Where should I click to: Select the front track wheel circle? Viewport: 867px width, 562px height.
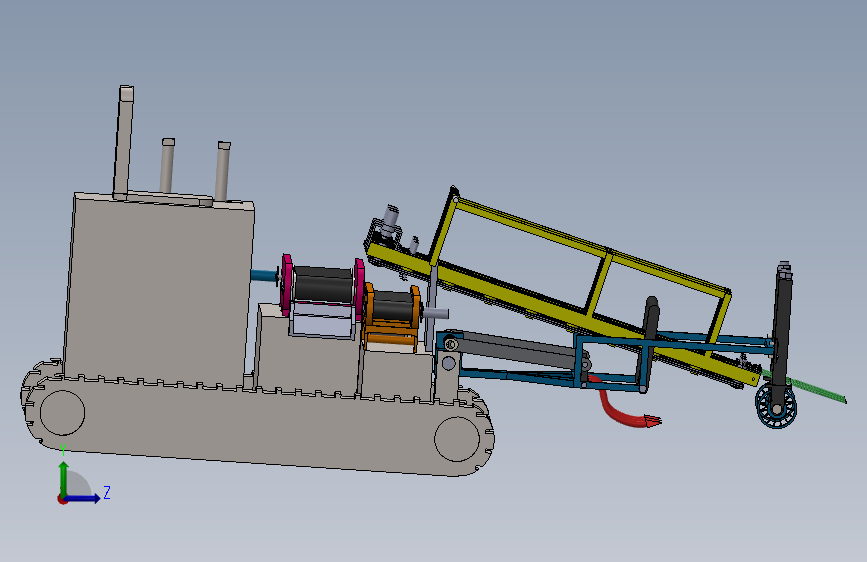tap(457, 439)
